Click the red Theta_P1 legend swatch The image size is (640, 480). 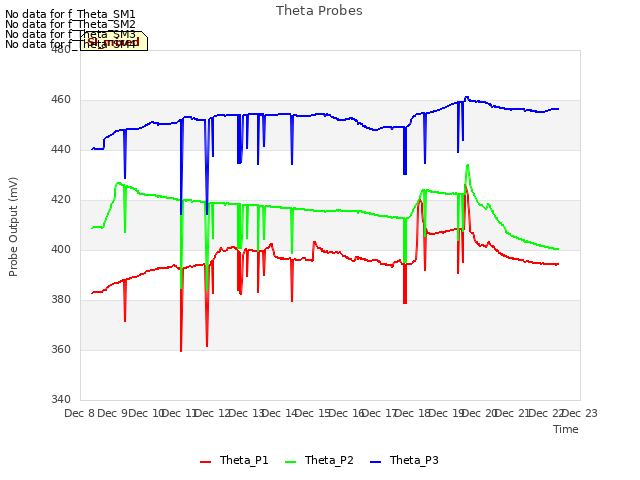(x=205, y=462)
